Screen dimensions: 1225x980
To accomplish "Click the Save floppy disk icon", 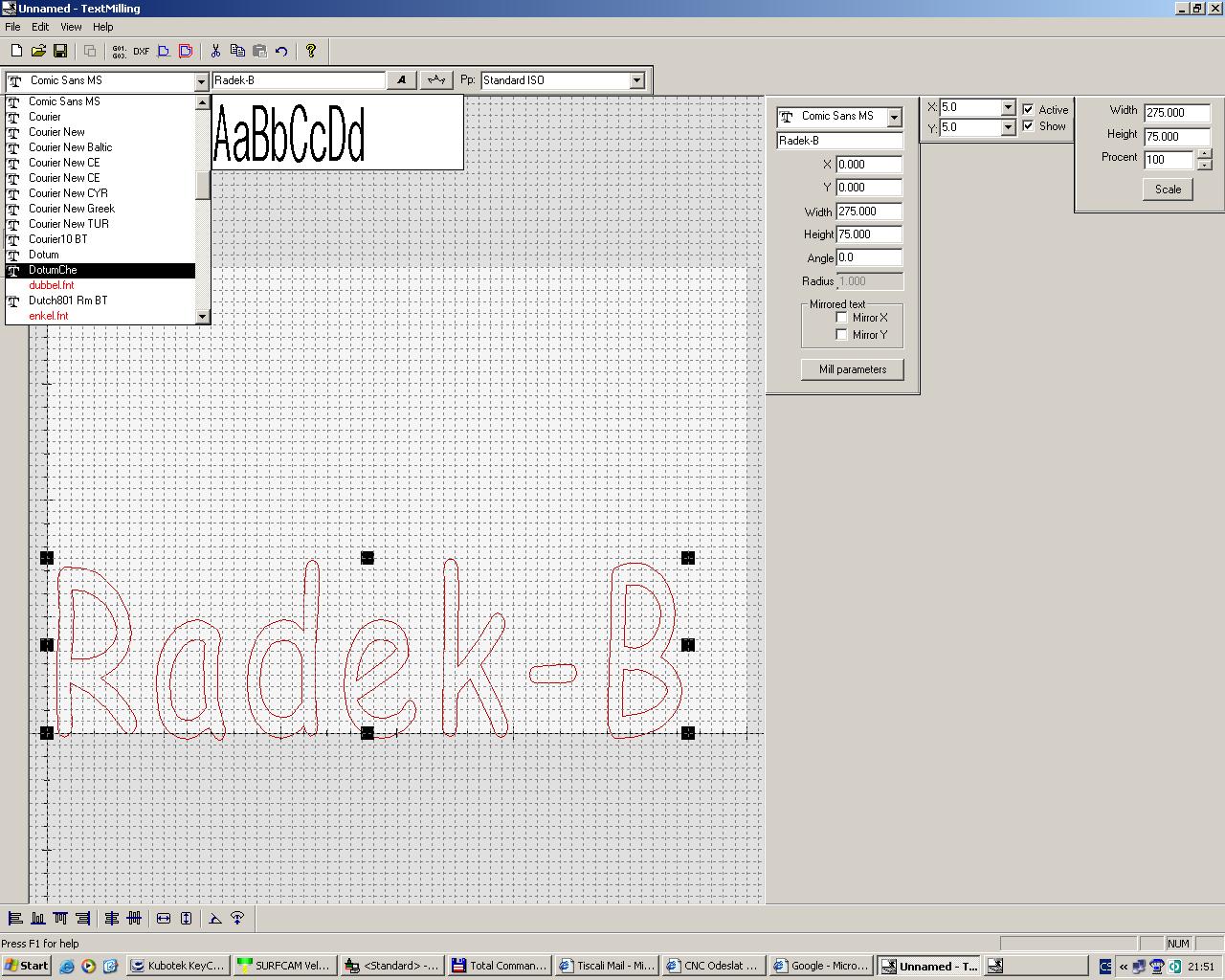I will pyautogui.click(x=60, y=52).
